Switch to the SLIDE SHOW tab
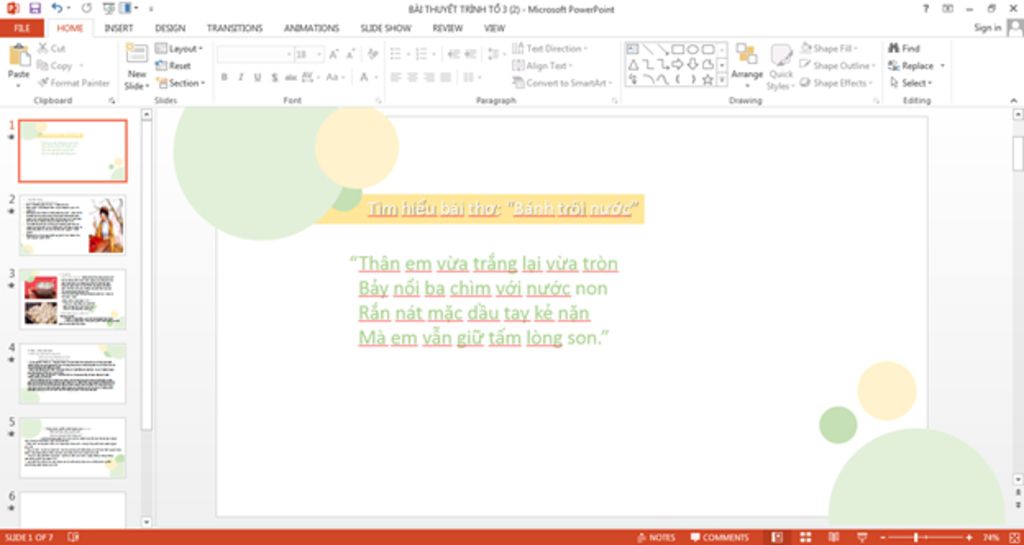Image resolution: width=1024 pixels, height=545 pixels. tap(386, 28)
